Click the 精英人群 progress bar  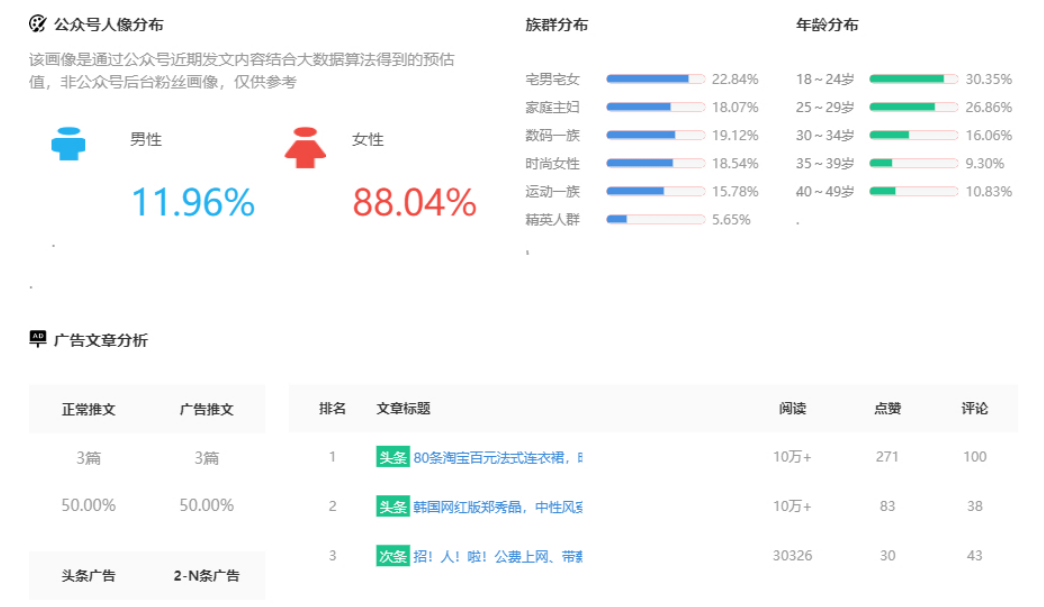click(x=655, y=219)
